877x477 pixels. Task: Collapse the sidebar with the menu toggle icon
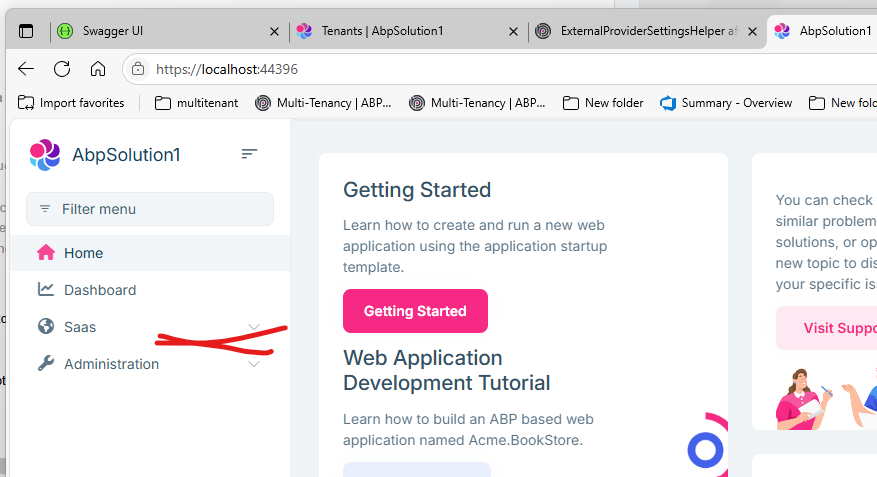point(249,153)
